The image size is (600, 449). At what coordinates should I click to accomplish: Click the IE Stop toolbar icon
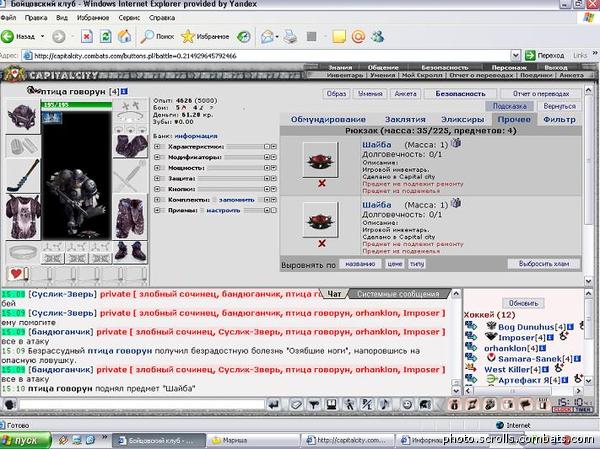(x=87, y=37)
